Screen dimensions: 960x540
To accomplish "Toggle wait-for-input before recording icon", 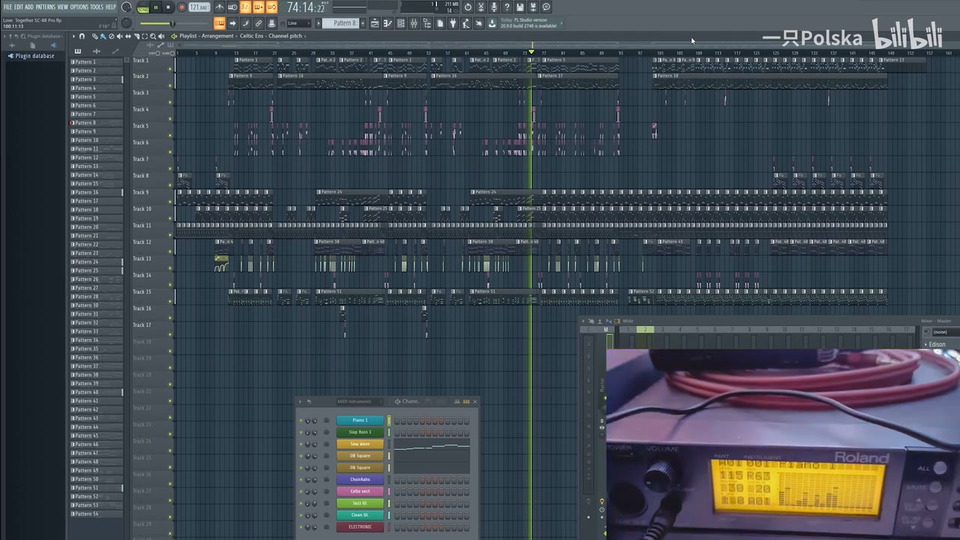I will 233,7.
